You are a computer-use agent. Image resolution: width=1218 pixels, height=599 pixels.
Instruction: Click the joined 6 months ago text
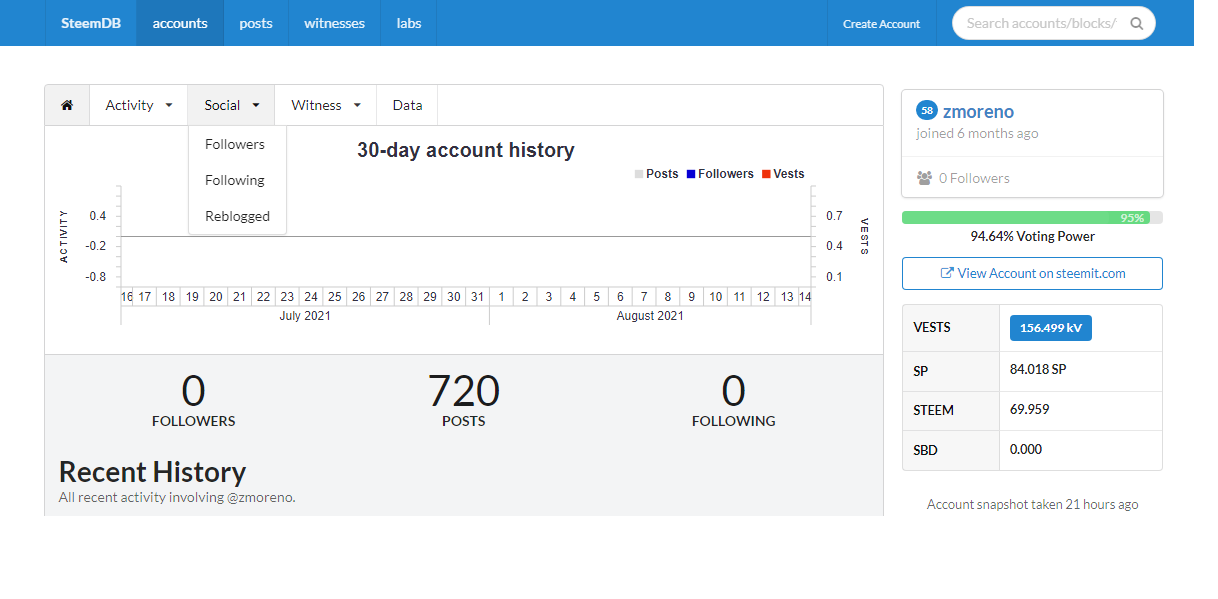click(977, 133)
